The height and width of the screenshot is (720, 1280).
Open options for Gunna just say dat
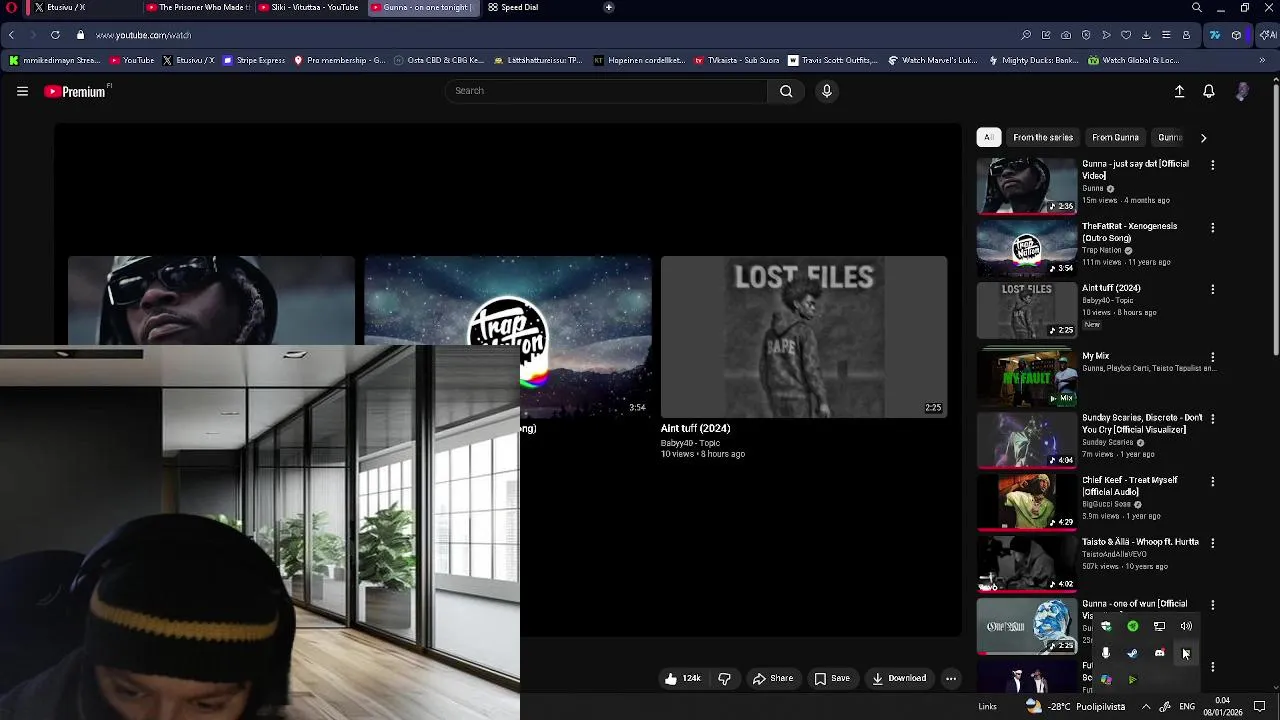tap(1213, 165)
